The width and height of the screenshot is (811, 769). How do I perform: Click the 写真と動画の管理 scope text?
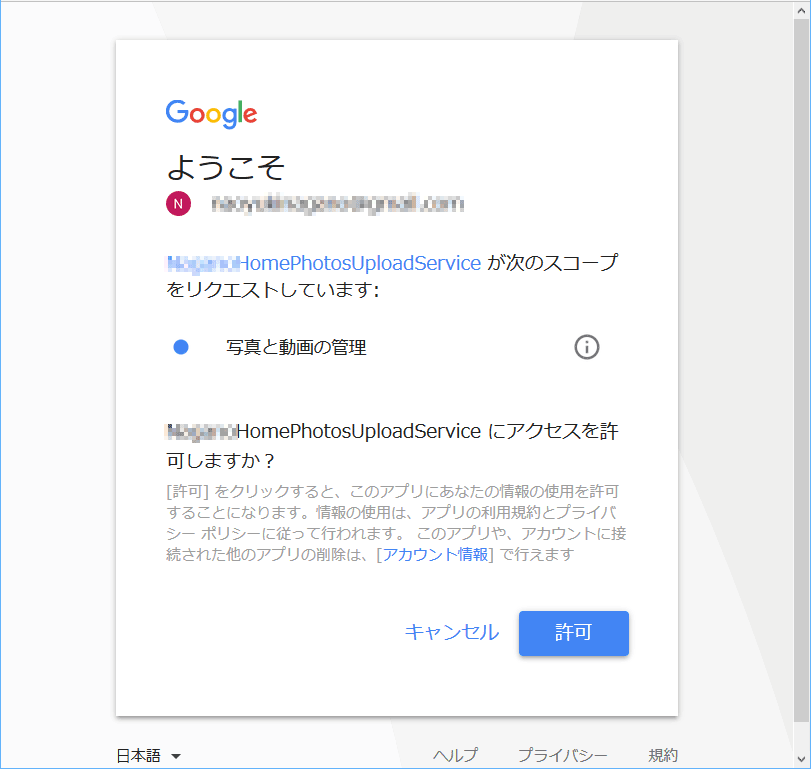click(x=296, y=347)
